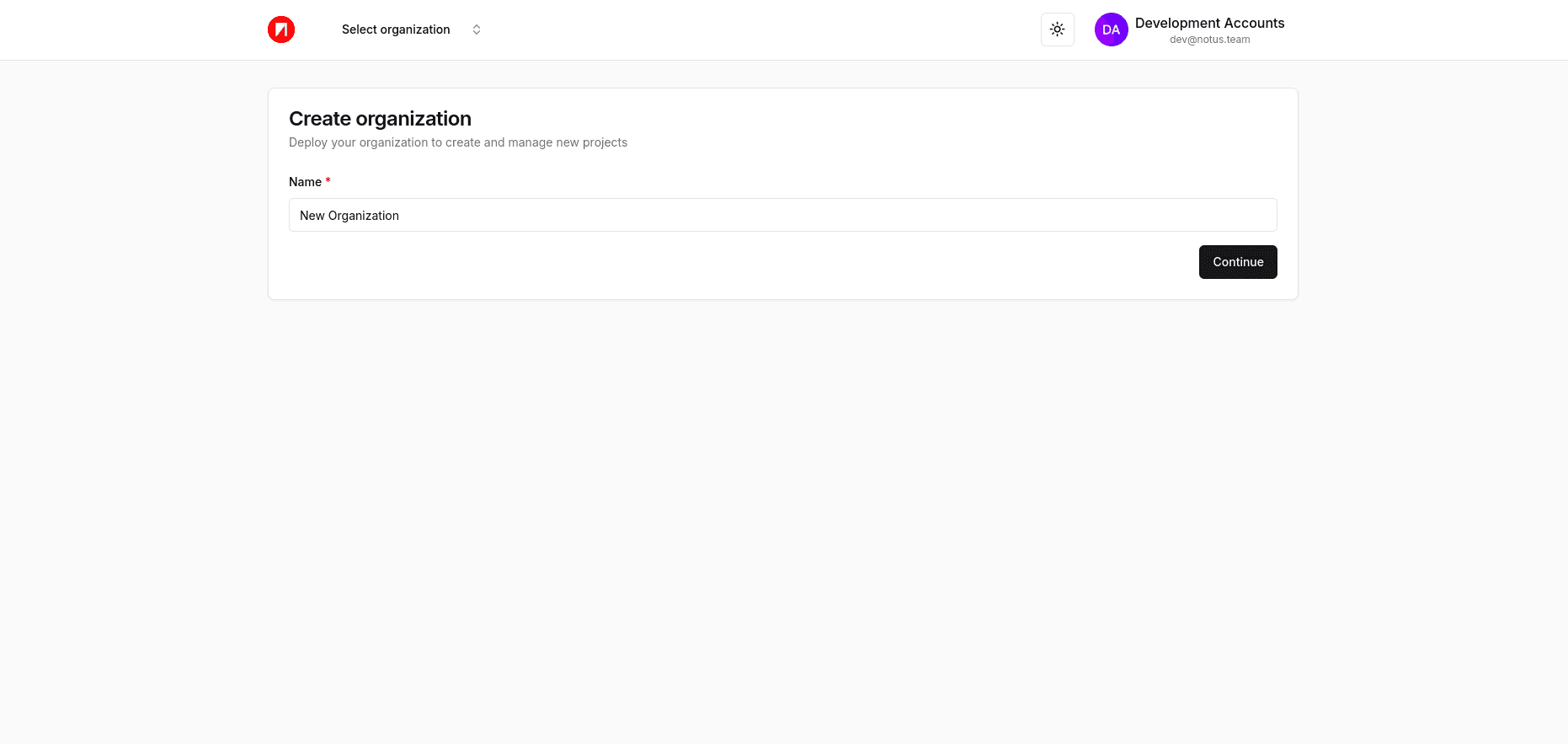The image size is (1568, 744).
Task: Click the Name field label
Action: (x=305, y=182)
